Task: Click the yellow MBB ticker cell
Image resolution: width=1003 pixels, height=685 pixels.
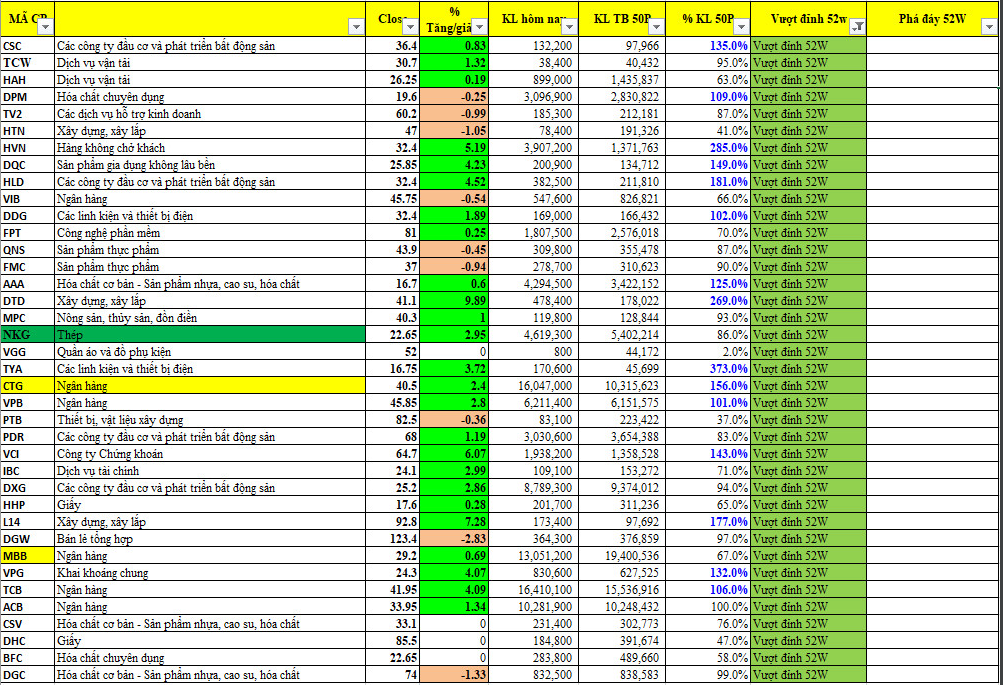Action: [27, 556]
